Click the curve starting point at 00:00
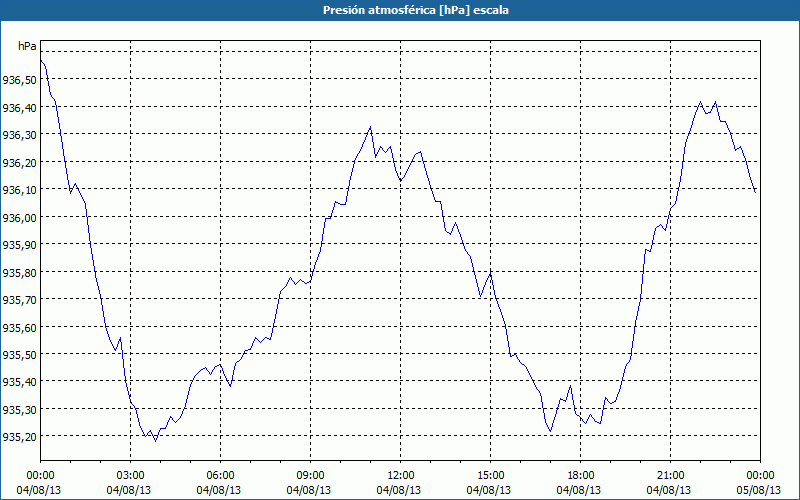800x500 pixels. tap(41, 61)
